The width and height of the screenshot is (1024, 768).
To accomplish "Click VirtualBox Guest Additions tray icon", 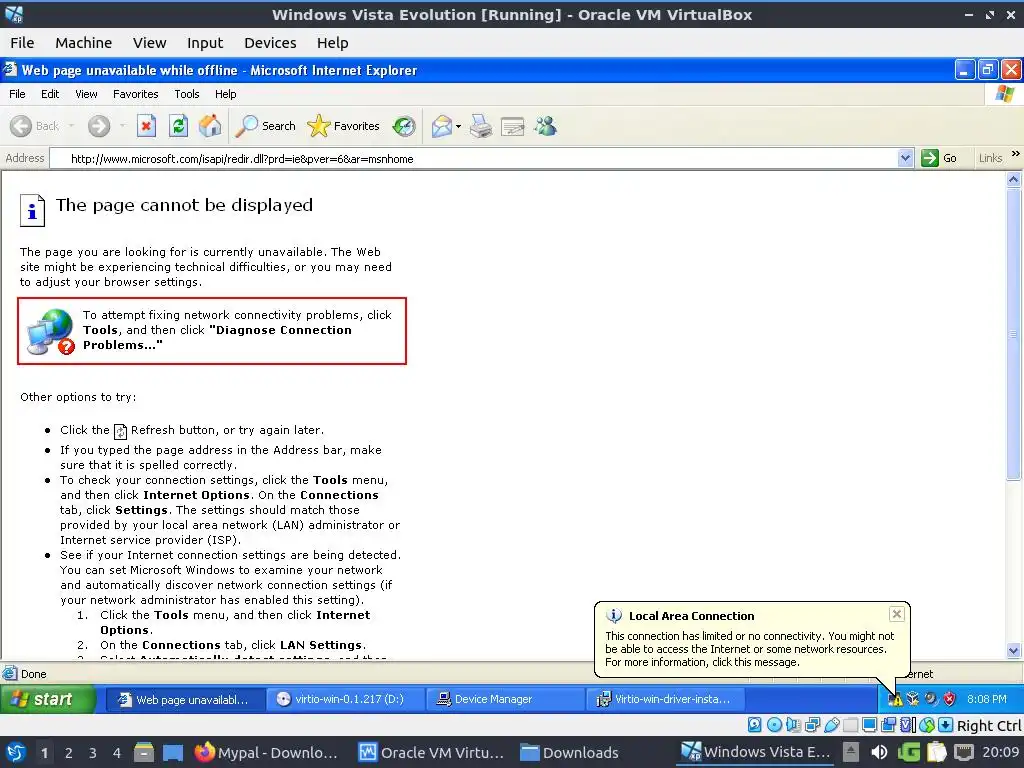I will coord(913,699).
